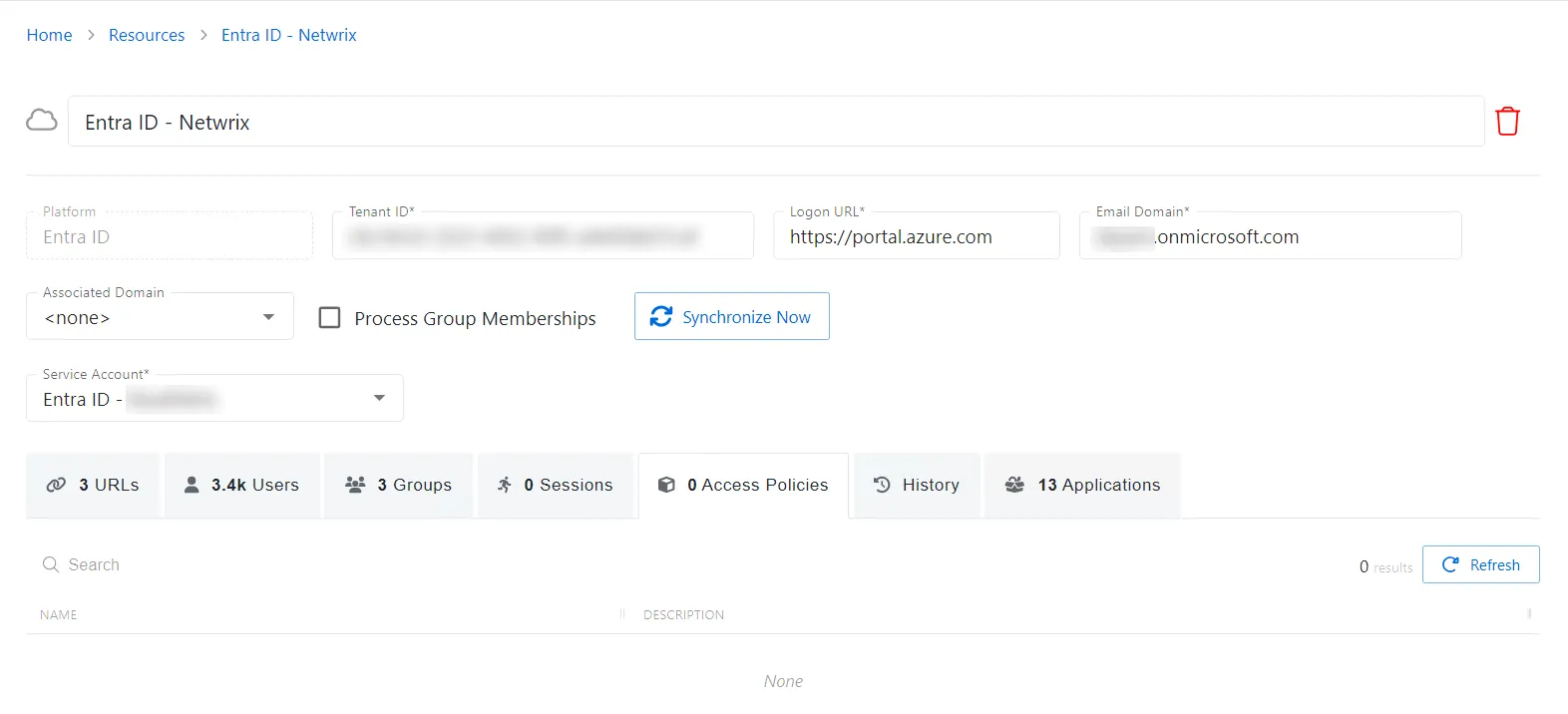Click the magnifier search icon

(51, 564)
